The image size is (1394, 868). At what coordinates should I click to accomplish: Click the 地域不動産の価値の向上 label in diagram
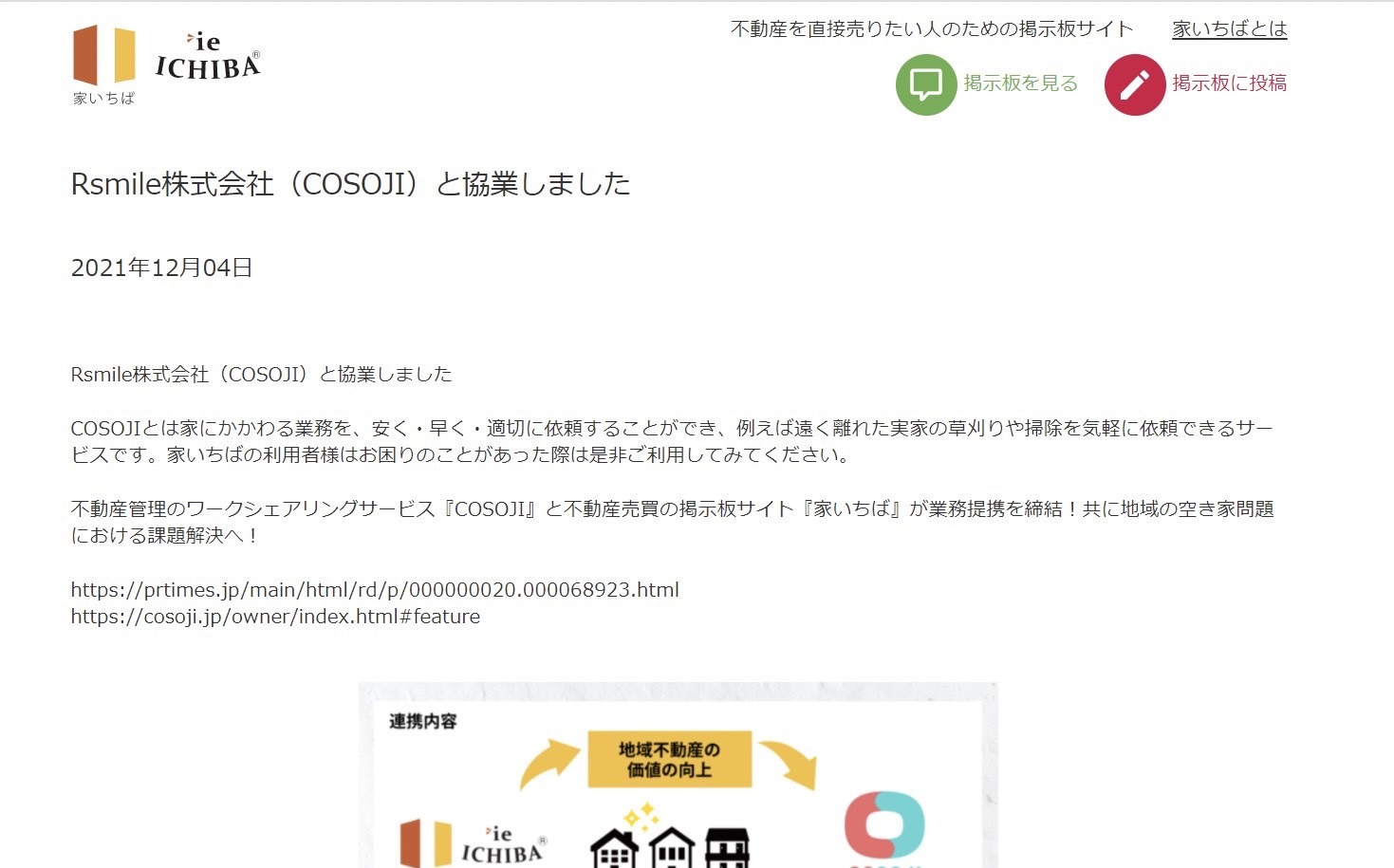click(669, 760)
